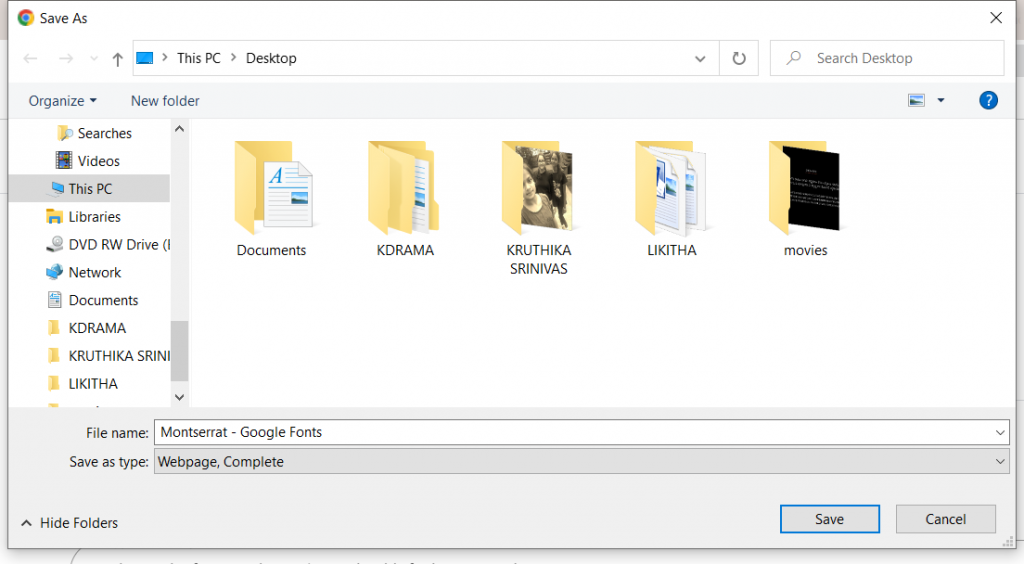The width and height of the screenshot is (1024, 564).
Task: Select Network in the navigation tree
Action: point(94,272)
